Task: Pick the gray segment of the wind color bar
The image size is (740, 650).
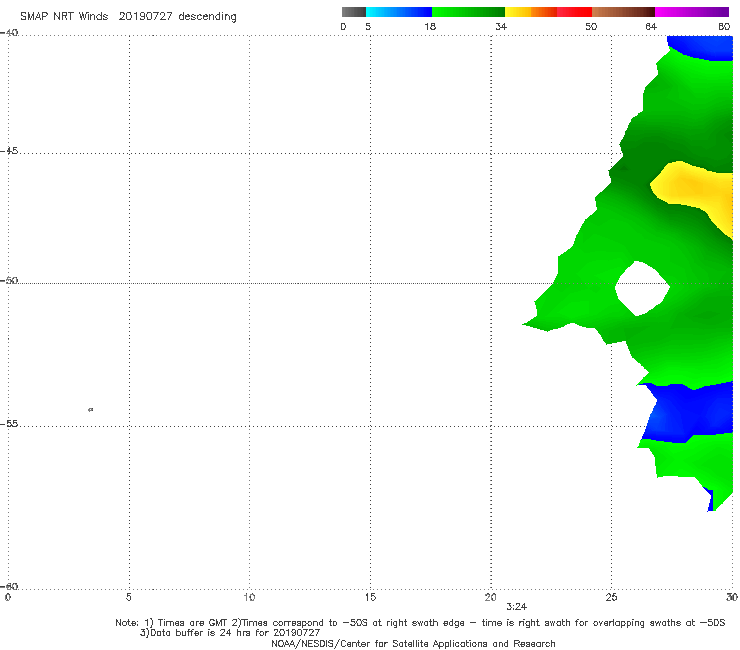Action: [x=354, y=12]
